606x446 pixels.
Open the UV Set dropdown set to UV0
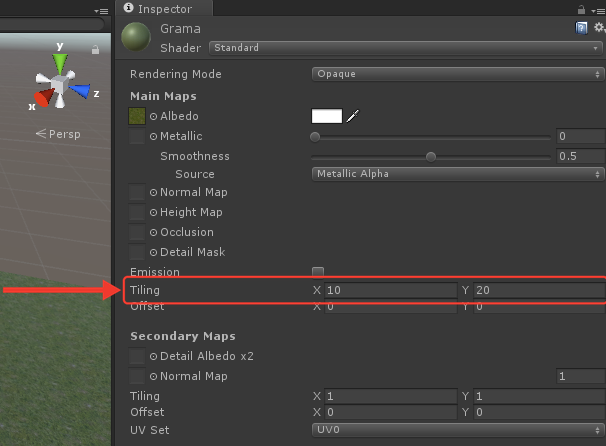[x=458, y=430]
